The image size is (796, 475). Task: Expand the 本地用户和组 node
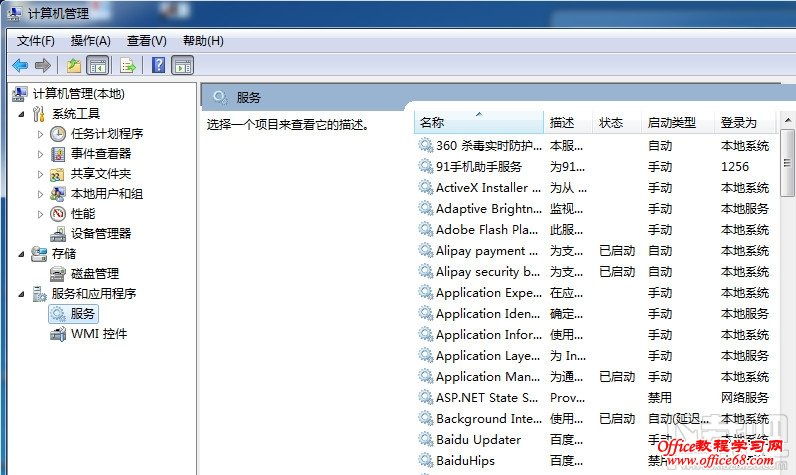41,194
